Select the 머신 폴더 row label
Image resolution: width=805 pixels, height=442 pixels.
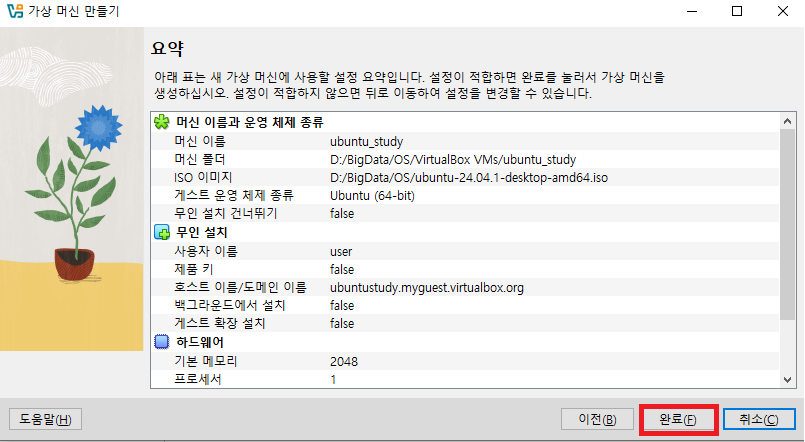pos(200,159)
